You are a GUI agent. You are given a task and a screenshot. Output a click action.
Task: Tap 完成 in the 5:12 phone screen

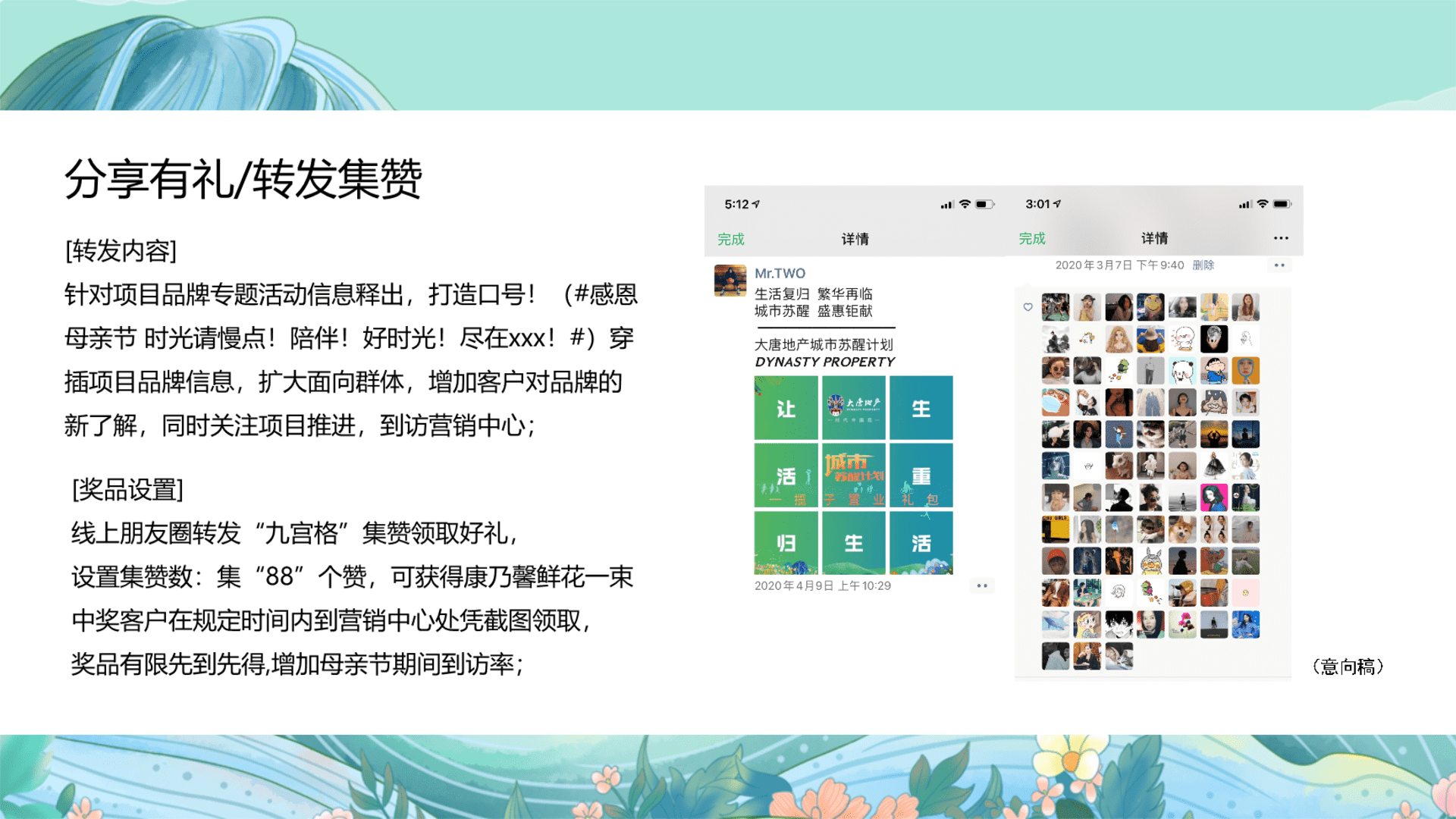coord(731,239)
